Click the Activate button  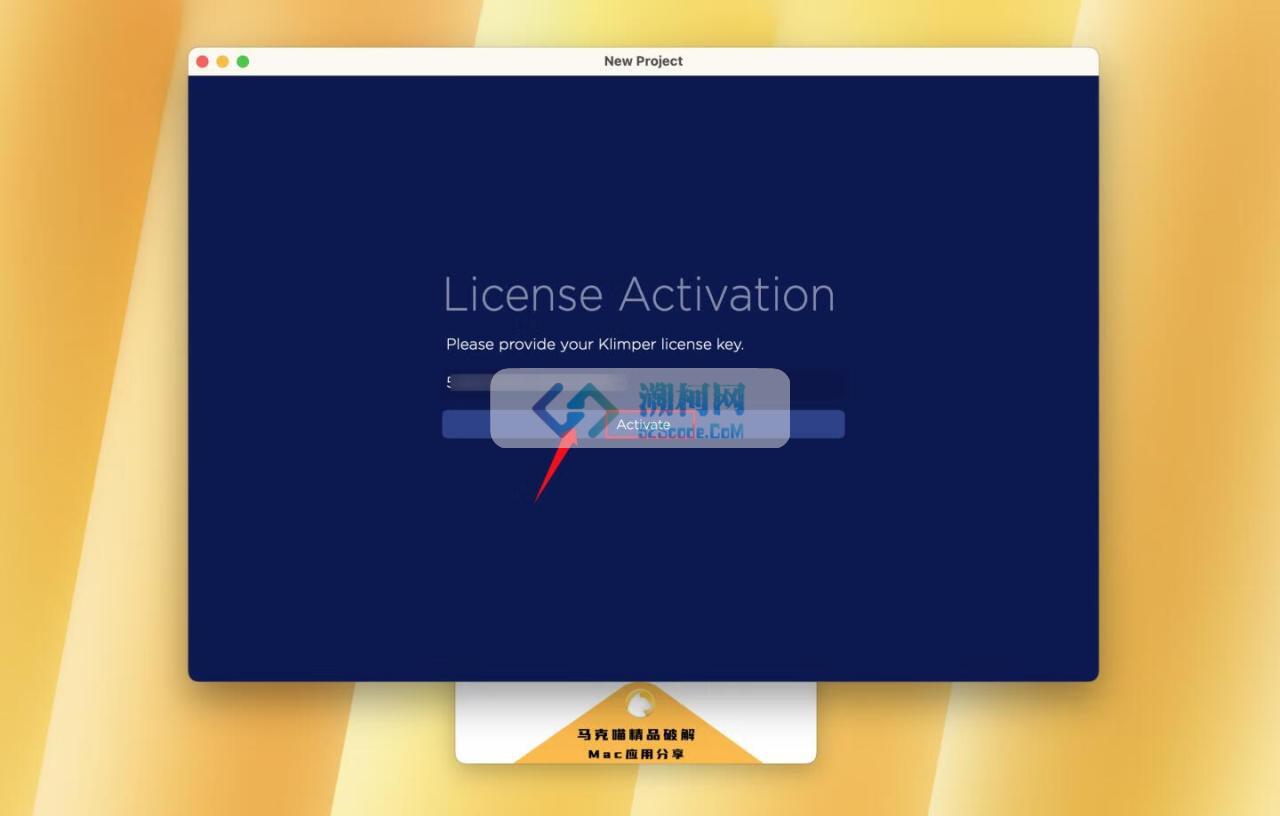[643, 424]
